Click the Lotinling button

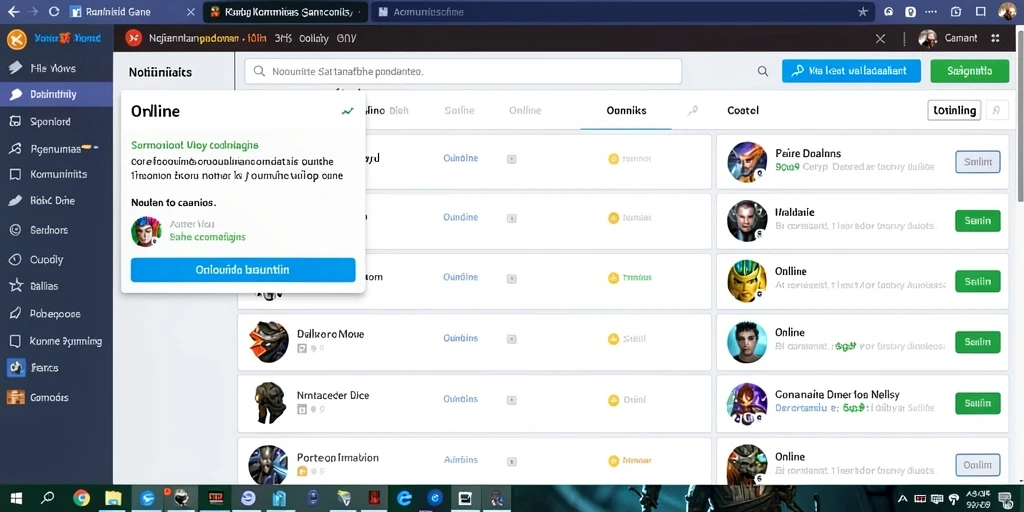(x=955, y=110)
